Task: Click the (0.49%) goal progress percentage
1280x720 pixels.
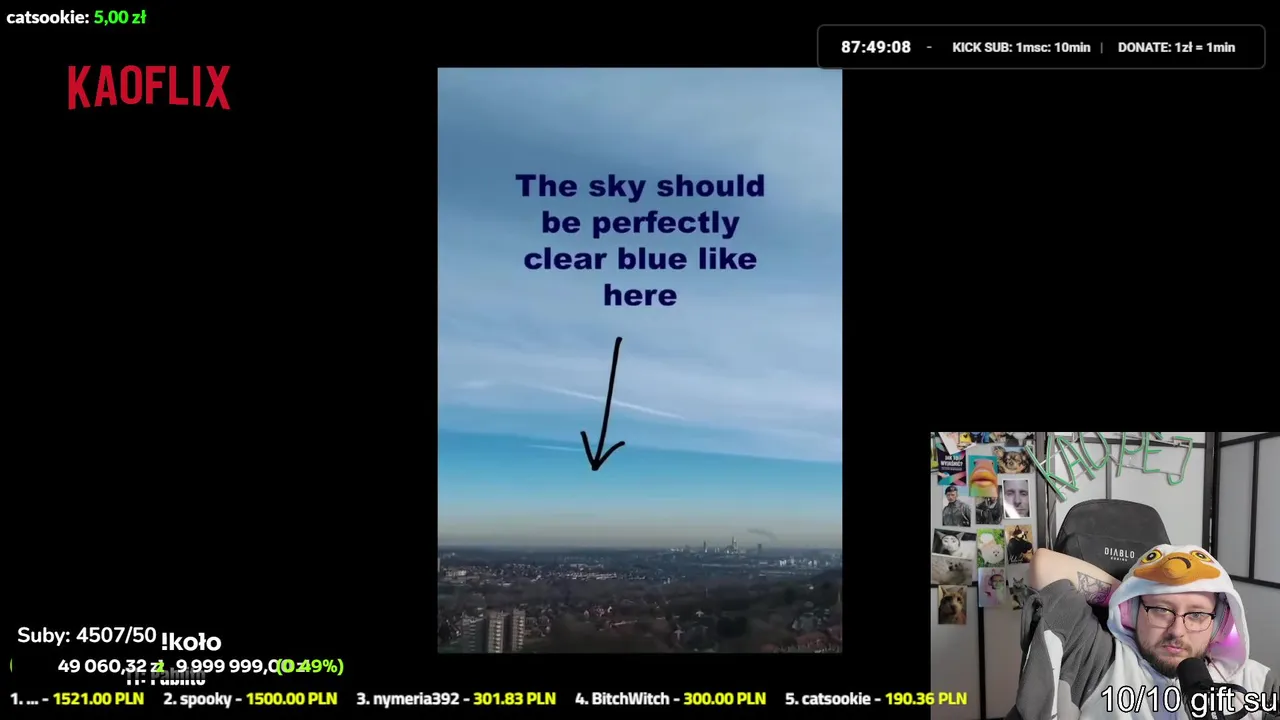Action: pyautogui.click(x=310, y=666)
